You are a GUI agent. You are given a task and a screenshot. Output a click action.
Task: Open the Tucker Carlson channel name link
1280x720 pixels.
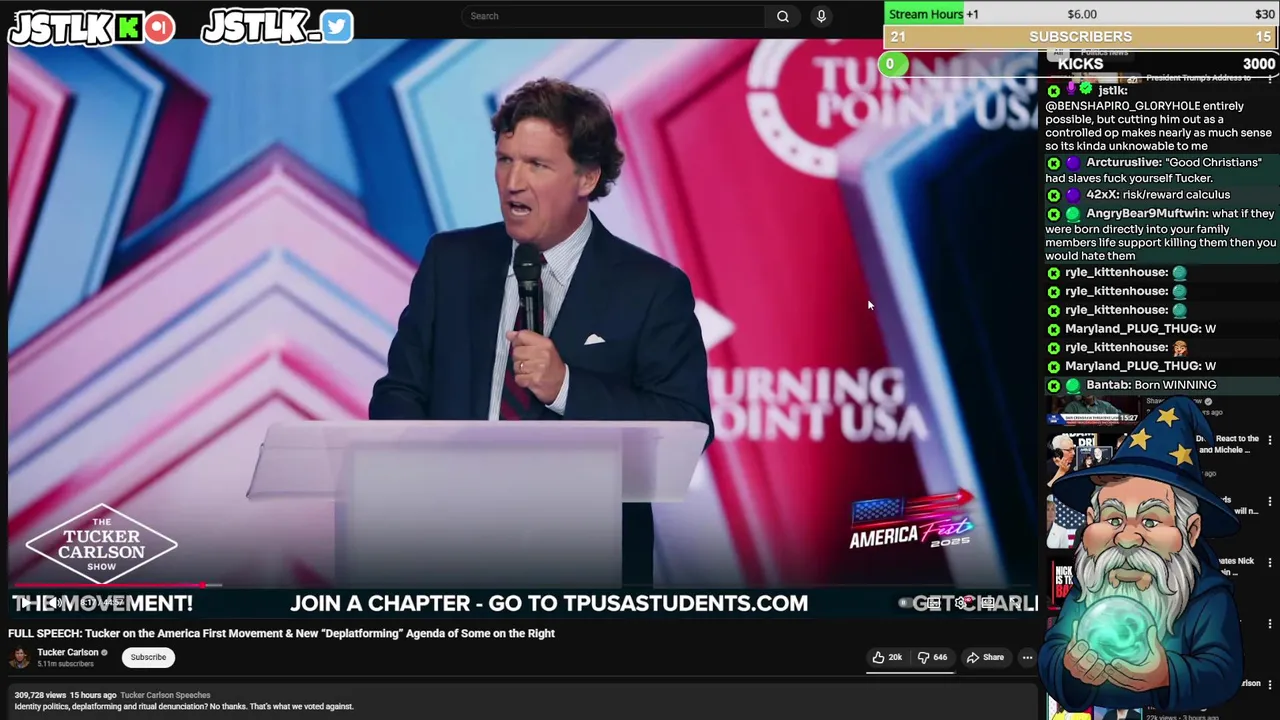(x=68, y=652)
